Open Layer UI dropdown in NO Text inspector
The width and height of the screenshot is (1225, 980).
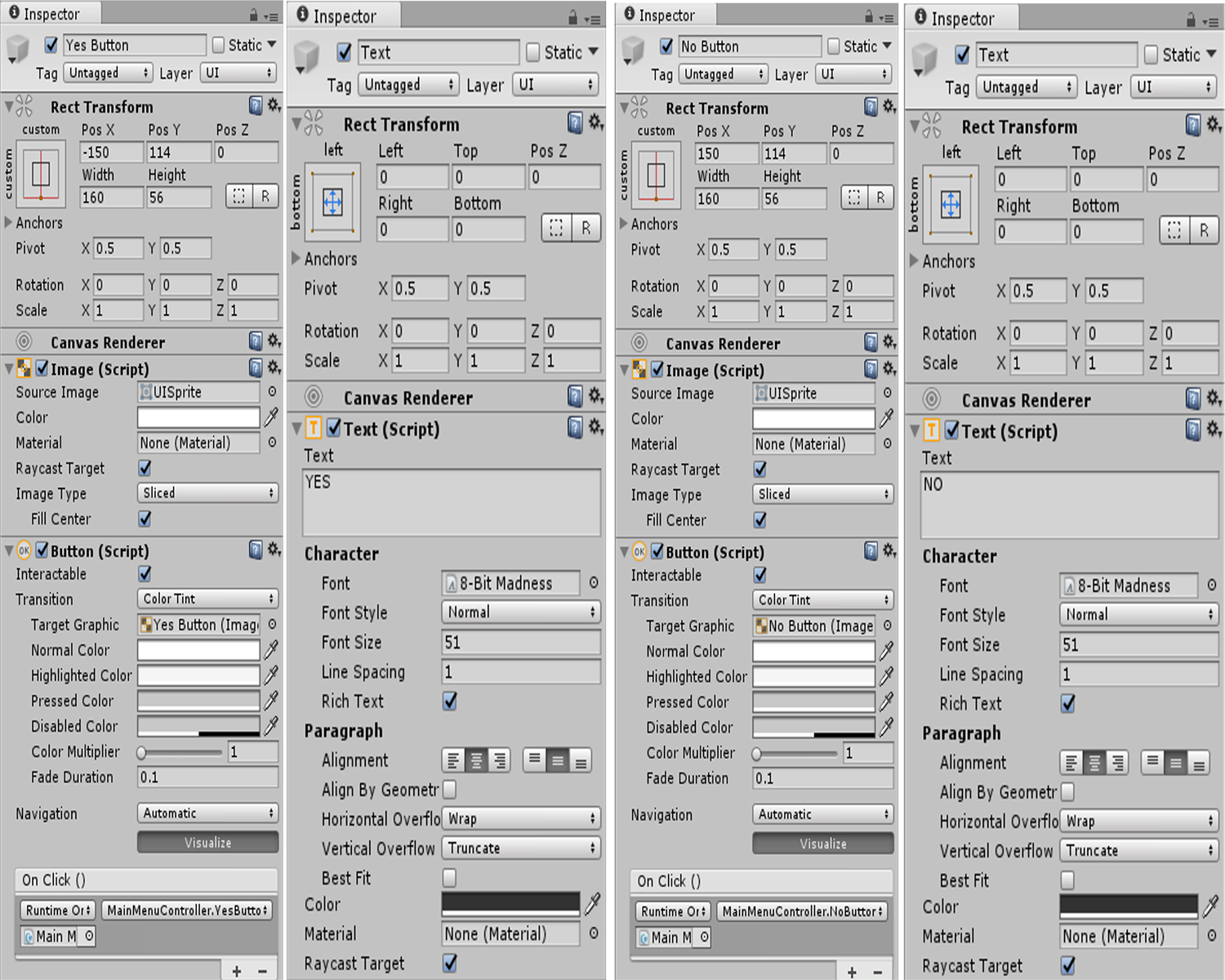1174,87
